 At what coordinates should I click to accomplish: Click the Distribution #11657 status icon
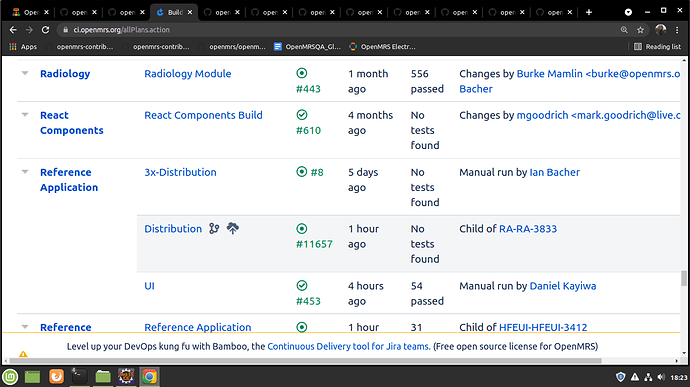point(302,229)
